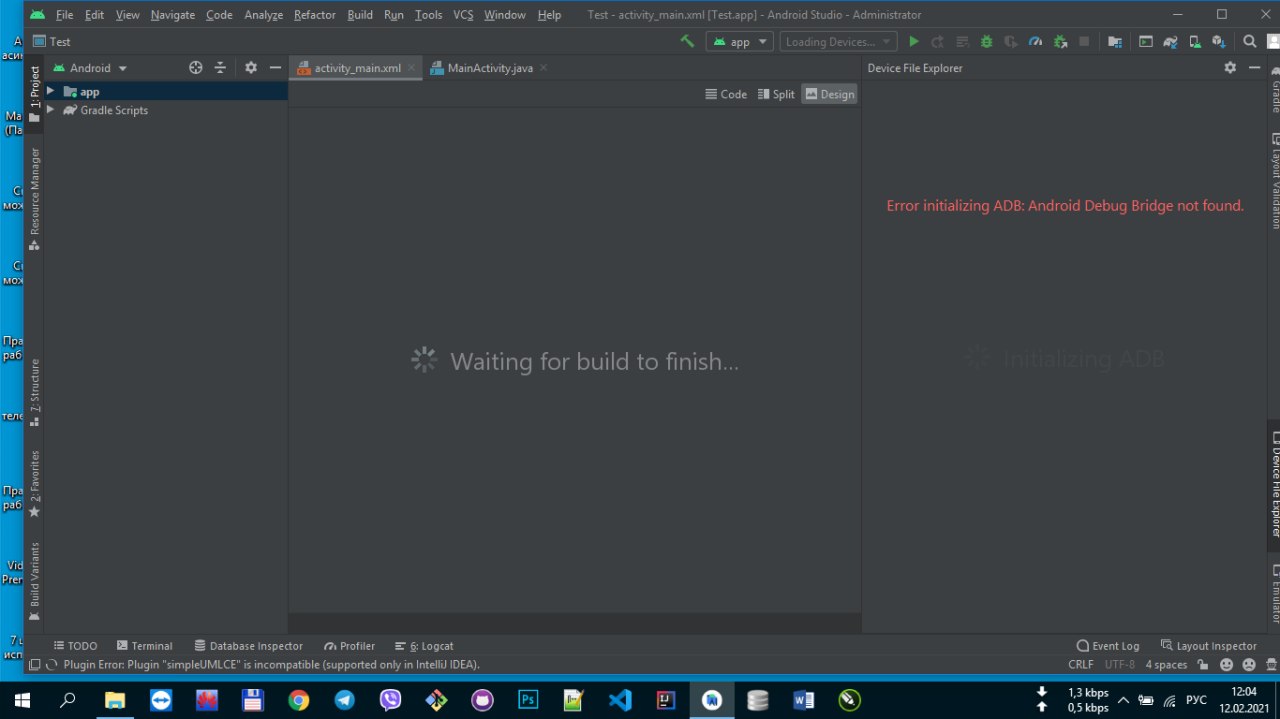Image resolution: width=1280 pixels, height=719 pixels.
Task: Show hidden tray icons chevron
Action: (x=1123, y=700)
